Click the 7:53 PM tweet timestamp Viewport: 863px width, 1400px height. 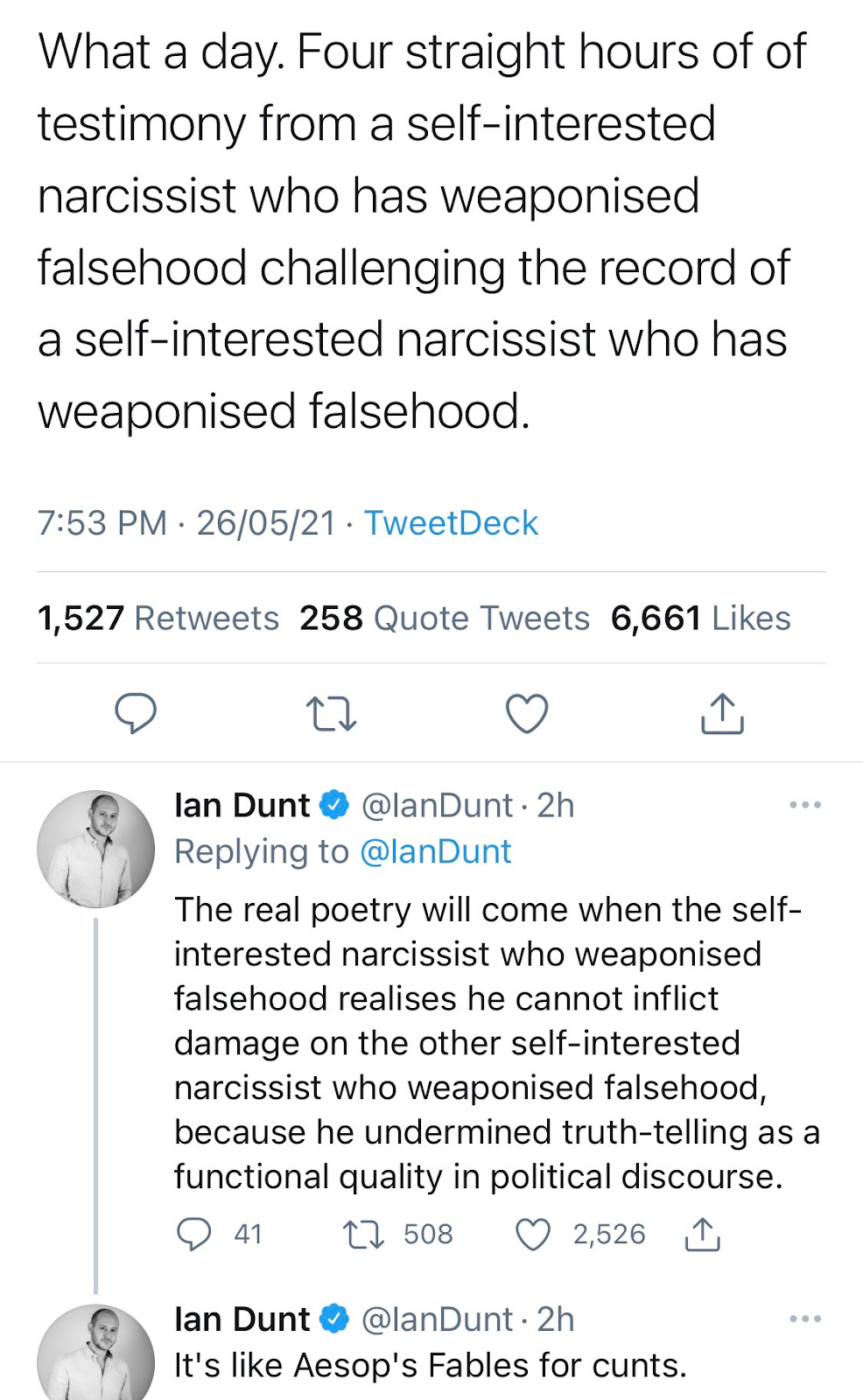[x=102, y=523]
